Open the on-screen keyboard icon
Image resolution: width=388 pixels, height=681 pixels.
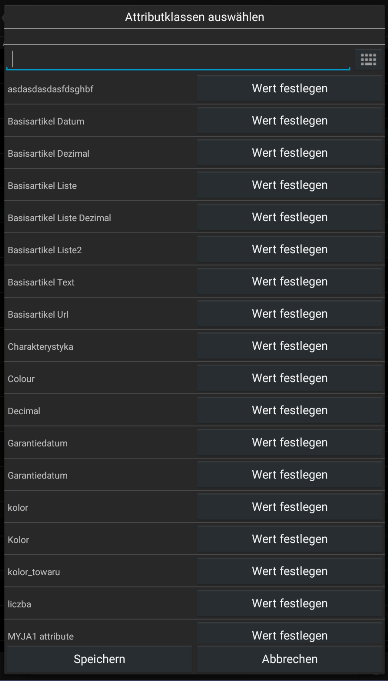click(368, 60)
